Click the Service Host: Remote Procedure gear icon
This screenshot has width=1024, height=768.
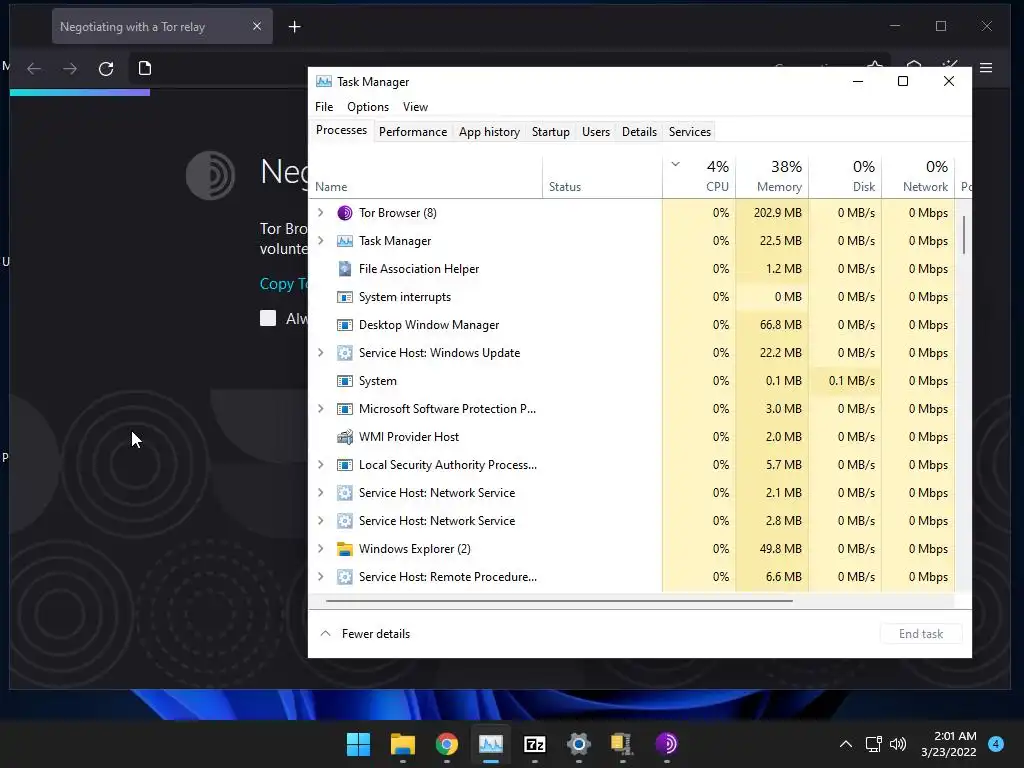(345, 577)
